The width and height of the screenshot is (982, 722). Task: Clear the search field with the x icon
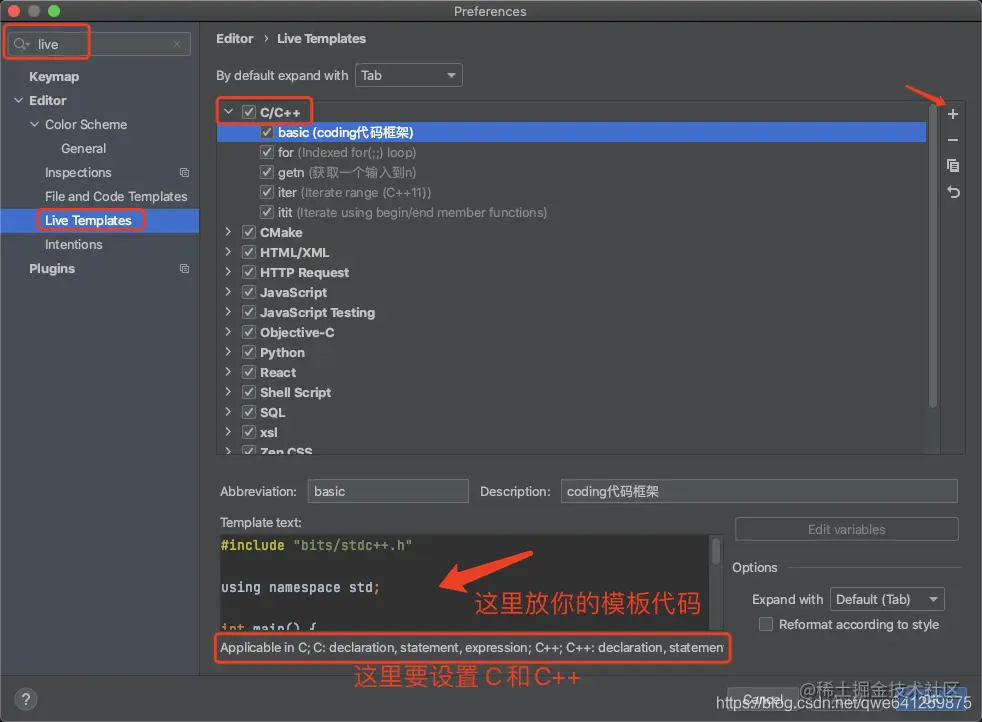177,44
